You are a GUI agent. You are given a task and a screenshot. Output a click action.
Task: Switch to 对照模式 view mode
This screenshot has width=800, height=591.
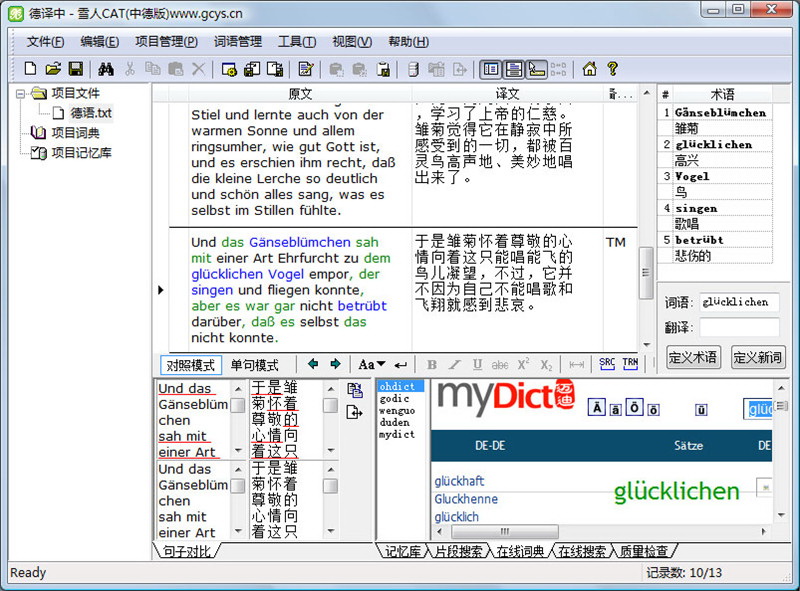[190, 365]
